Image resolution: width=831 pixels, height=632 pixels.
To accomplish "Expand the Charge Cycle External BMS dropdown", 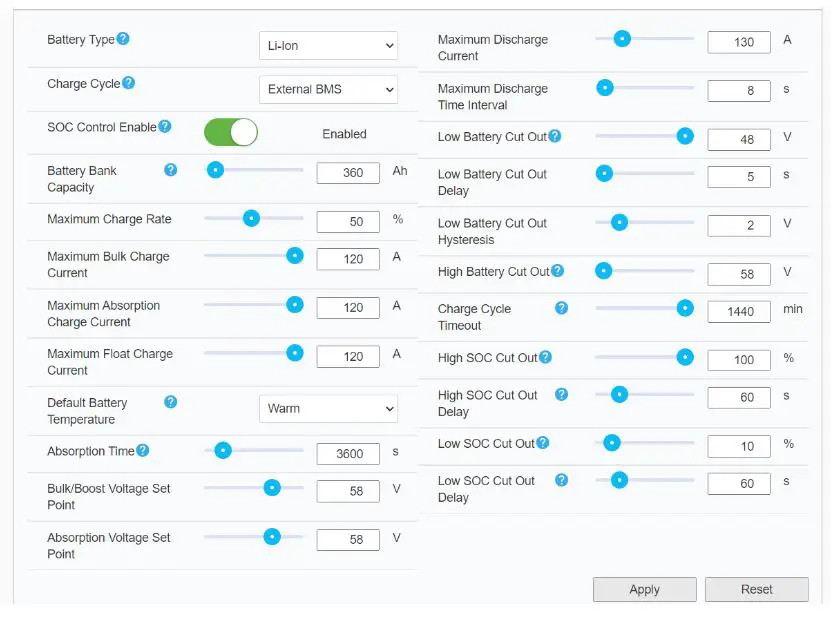I will click(328, 89).
